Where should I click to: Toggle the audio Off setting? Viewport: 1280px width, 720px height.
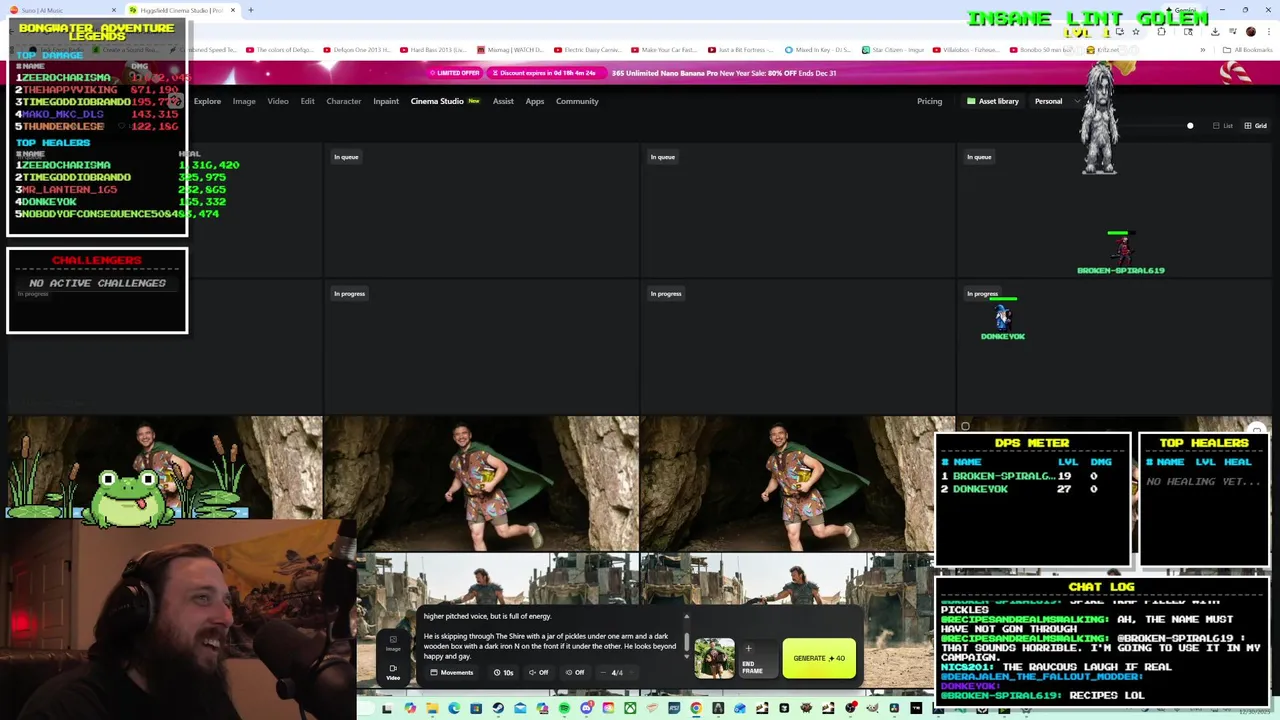(539, 672)
